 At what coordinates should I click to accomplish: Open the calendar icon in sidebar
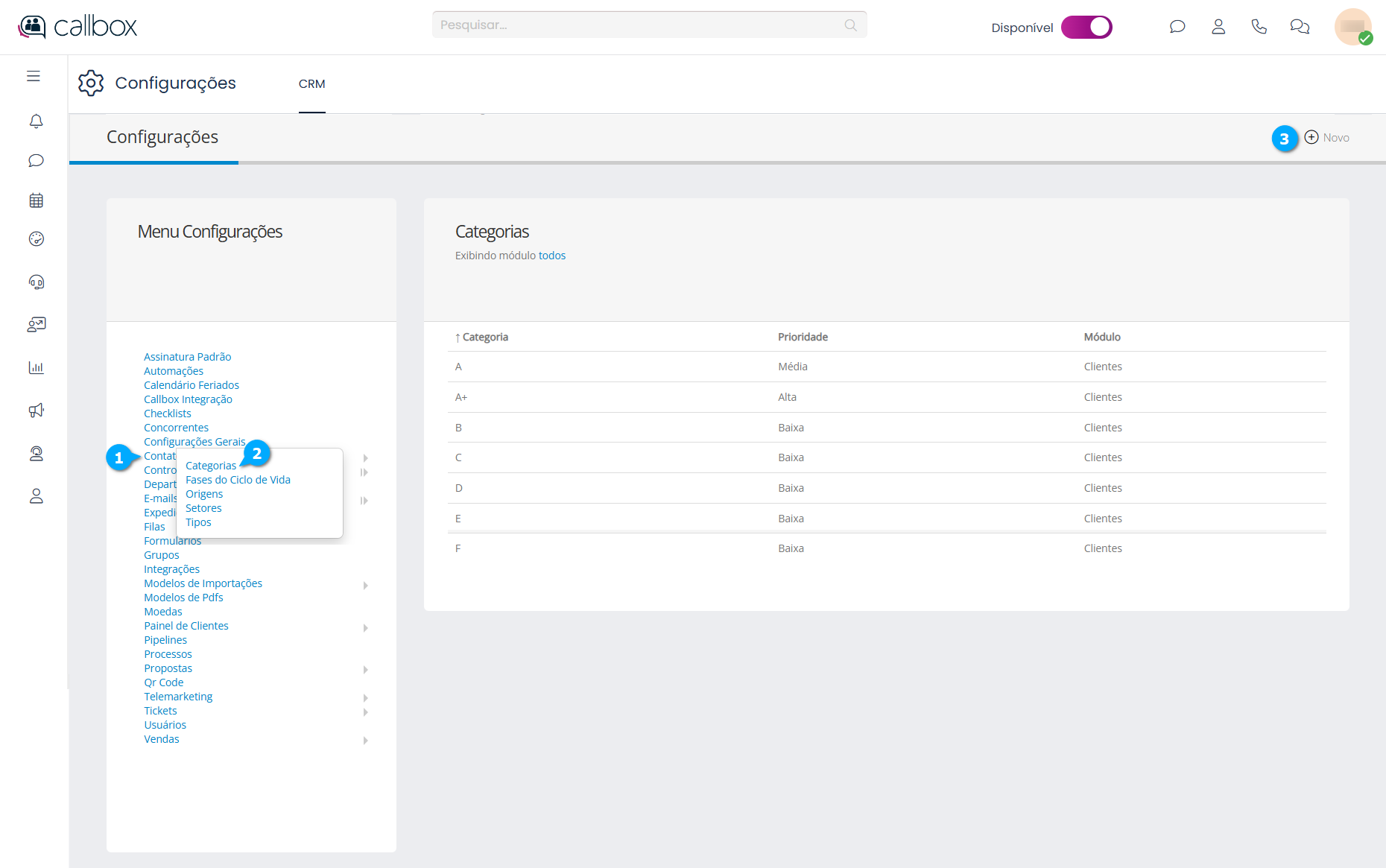[x=36, y=200]
